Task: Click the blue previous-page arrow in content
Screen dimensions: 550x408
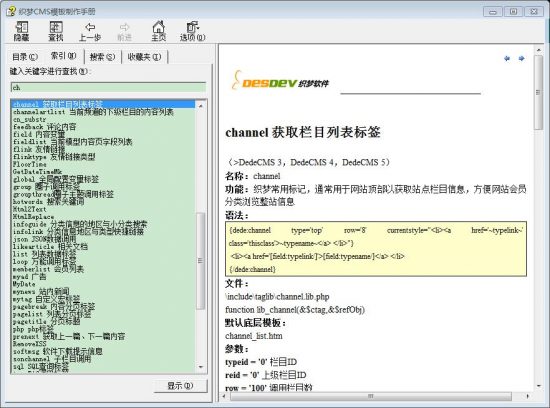Action: (507, 58)
